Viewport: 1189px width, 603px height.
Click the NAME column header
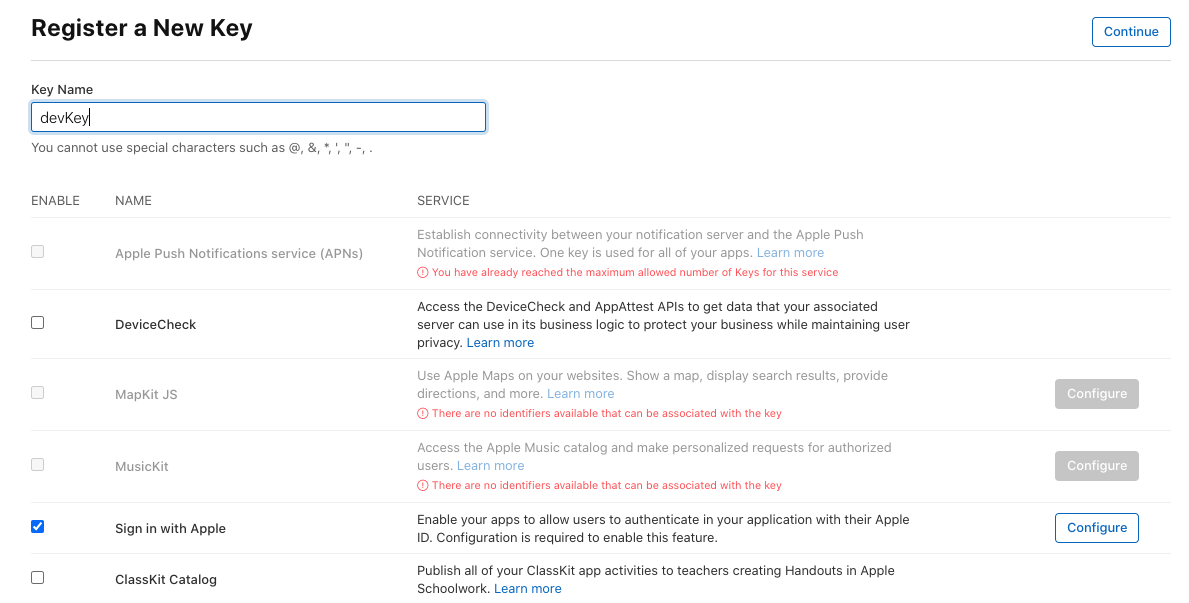(133, 201)
